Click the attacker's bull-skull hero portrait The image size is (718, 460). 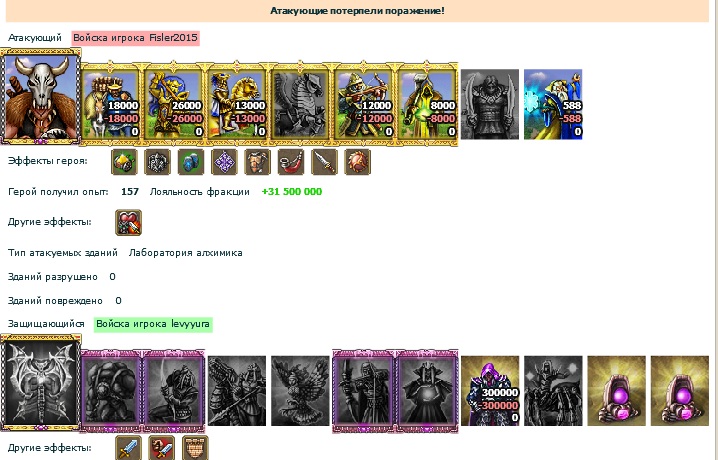41,96
